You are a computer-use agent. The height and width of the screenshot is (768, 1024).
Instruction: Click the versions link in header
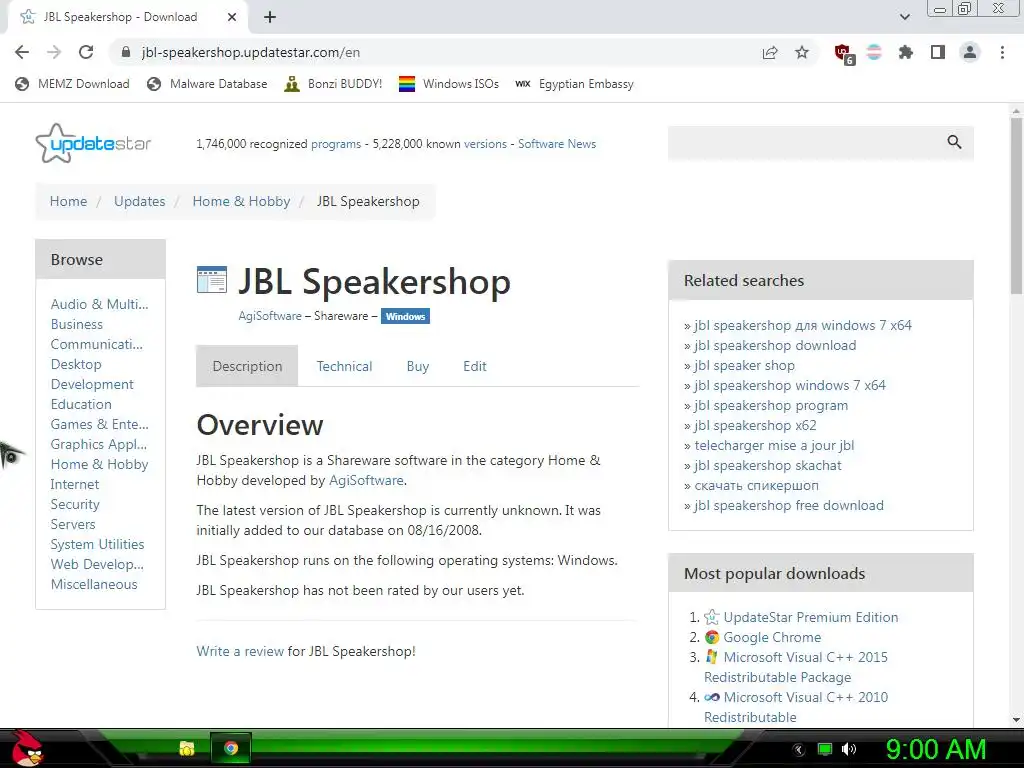click(485, 144)
